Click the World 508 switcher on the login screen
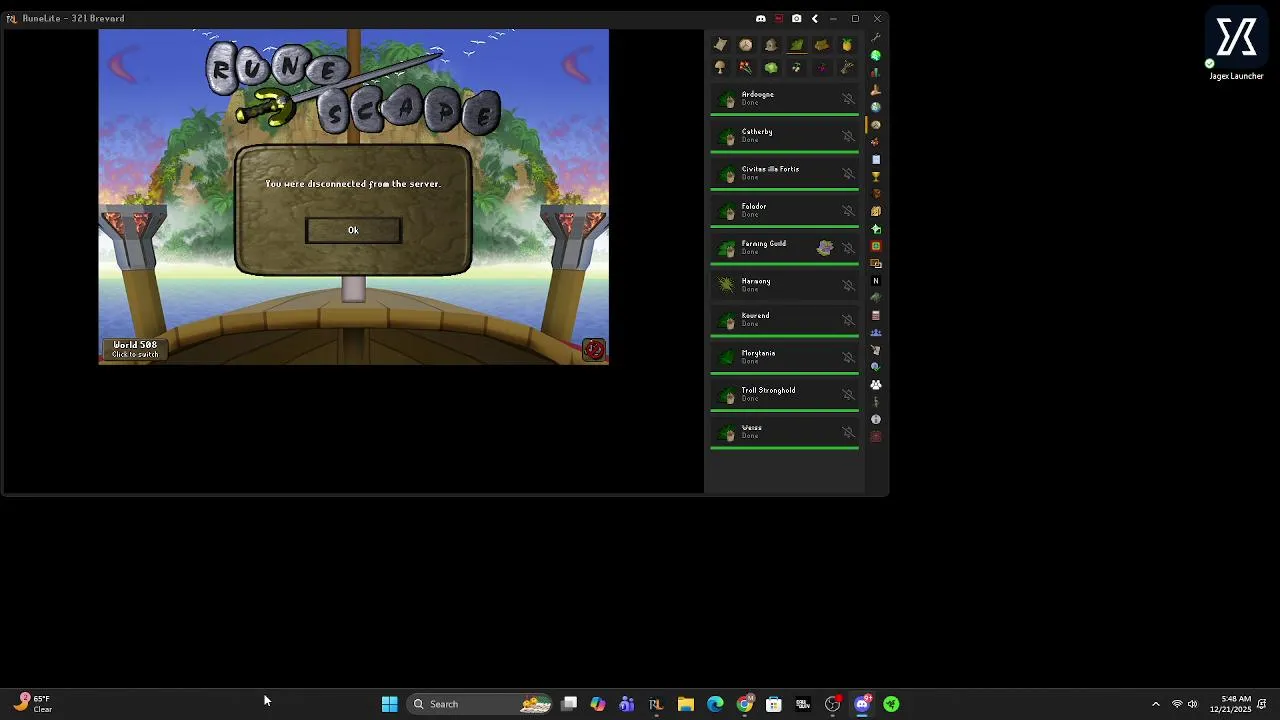Viewport: 1280px width, 720px height. tap(135, 349)
